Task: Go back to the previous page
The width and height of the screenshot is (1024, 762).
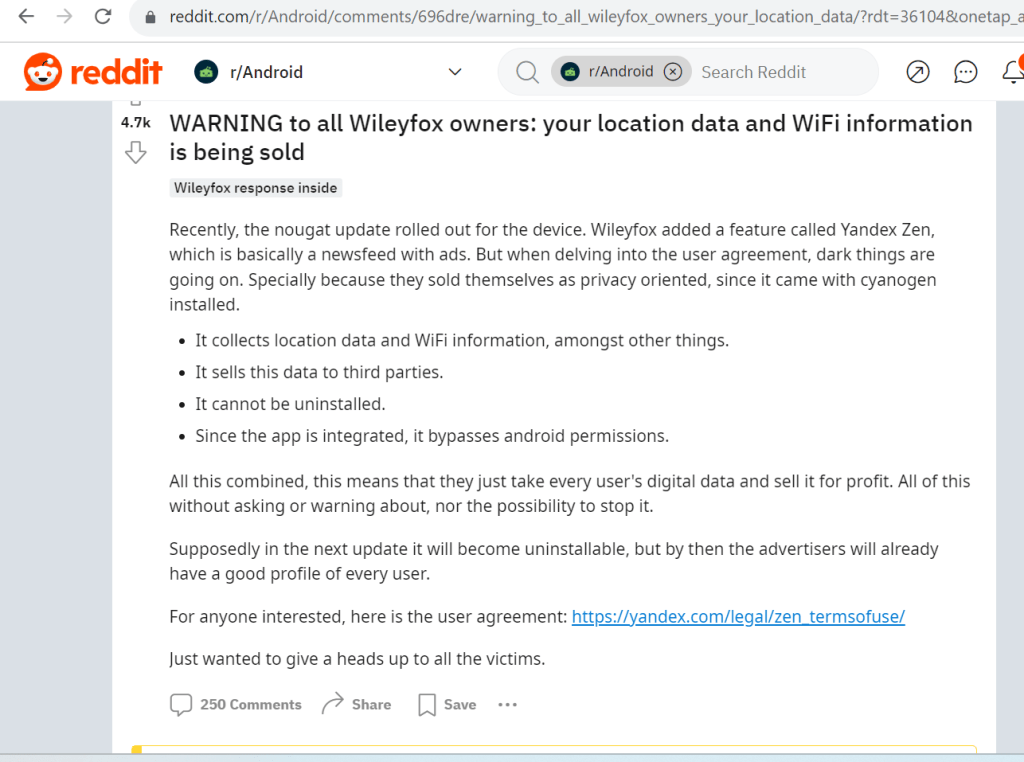Action: coord(26,16)
